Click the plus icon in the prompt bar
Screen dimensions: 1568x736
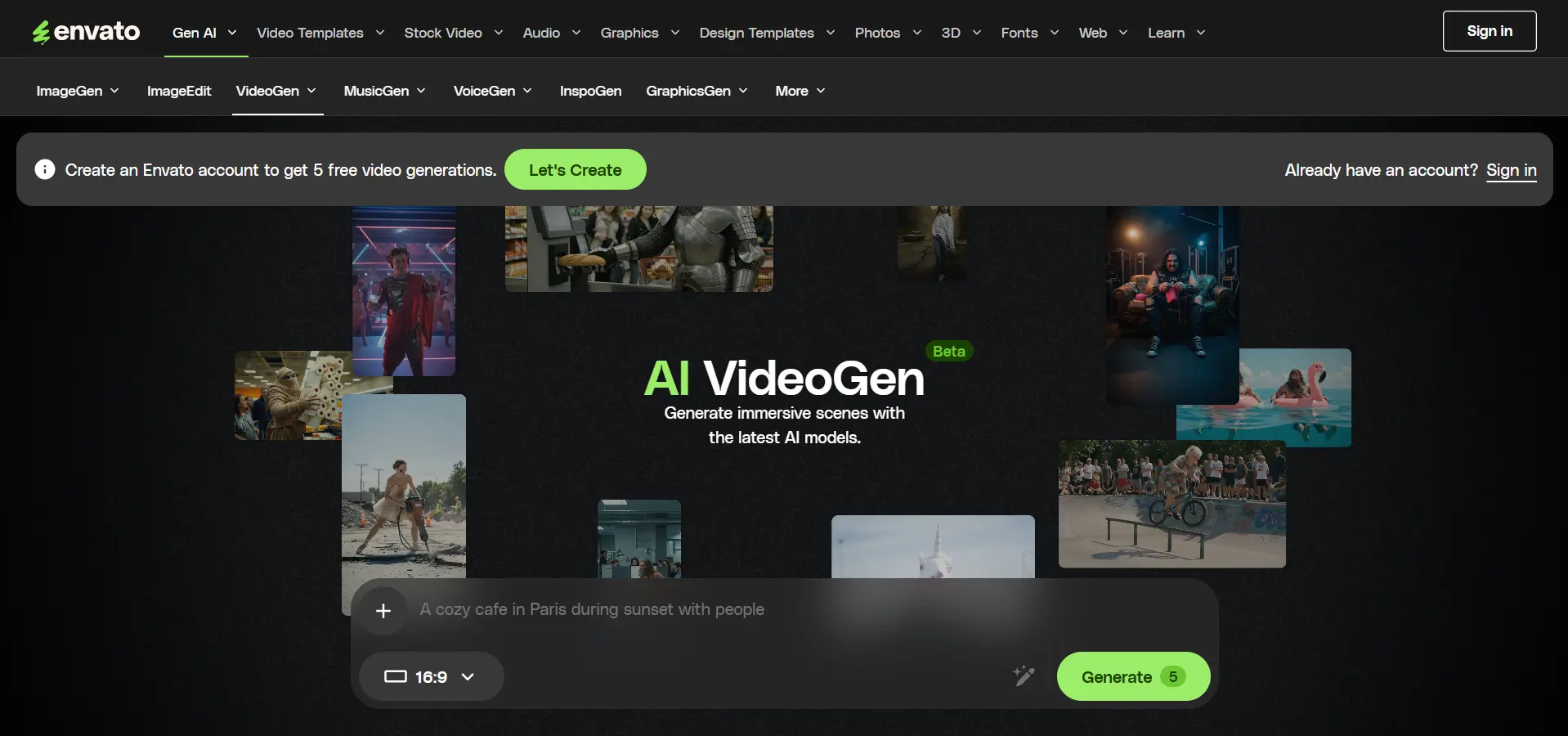(383, 610)
